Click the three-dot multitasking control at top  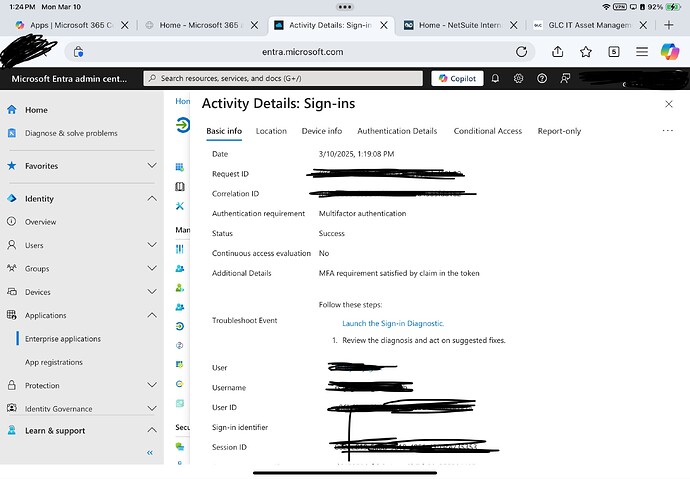345,7
